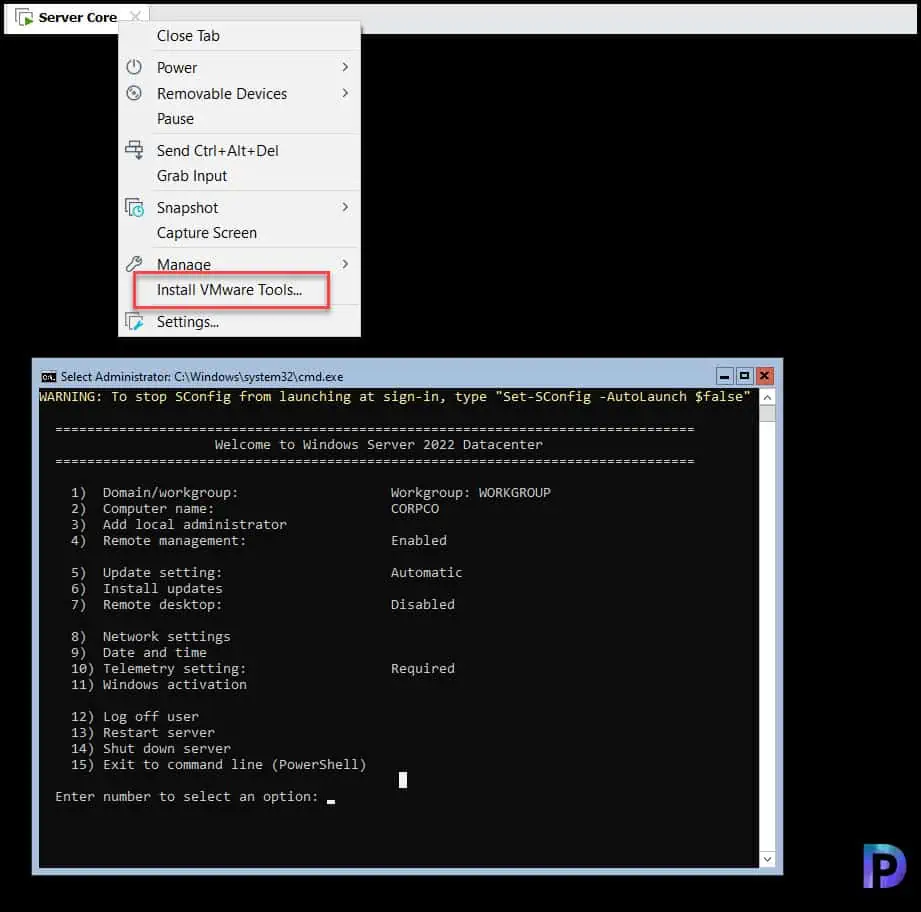Click the cmd scrollbar thumb
921x912 pixels.
pyautogui.click(x=767, y=413)
